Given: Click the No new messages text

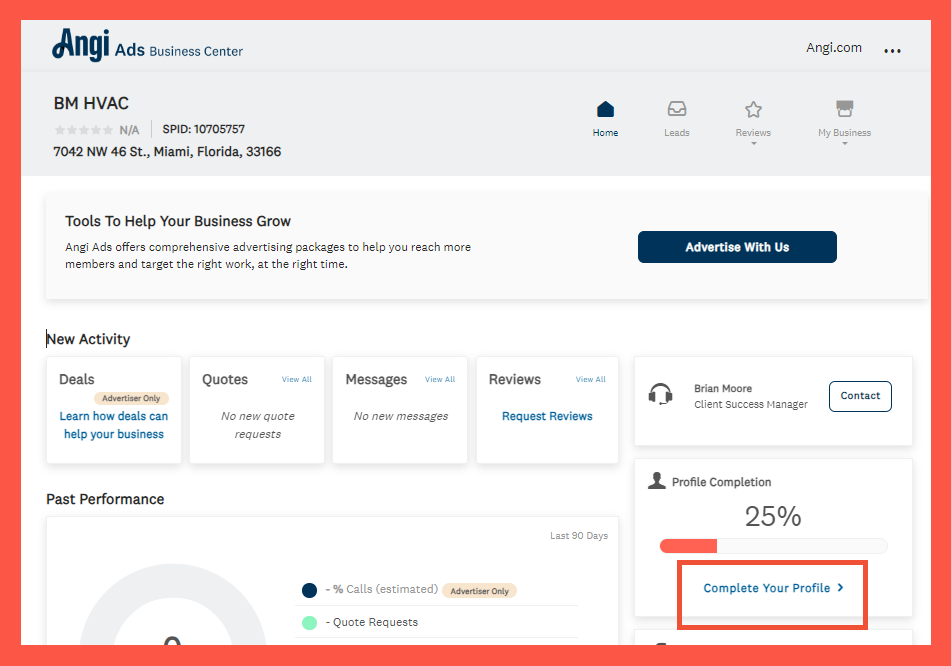Looking at the screenshot, I should (401, 416).
